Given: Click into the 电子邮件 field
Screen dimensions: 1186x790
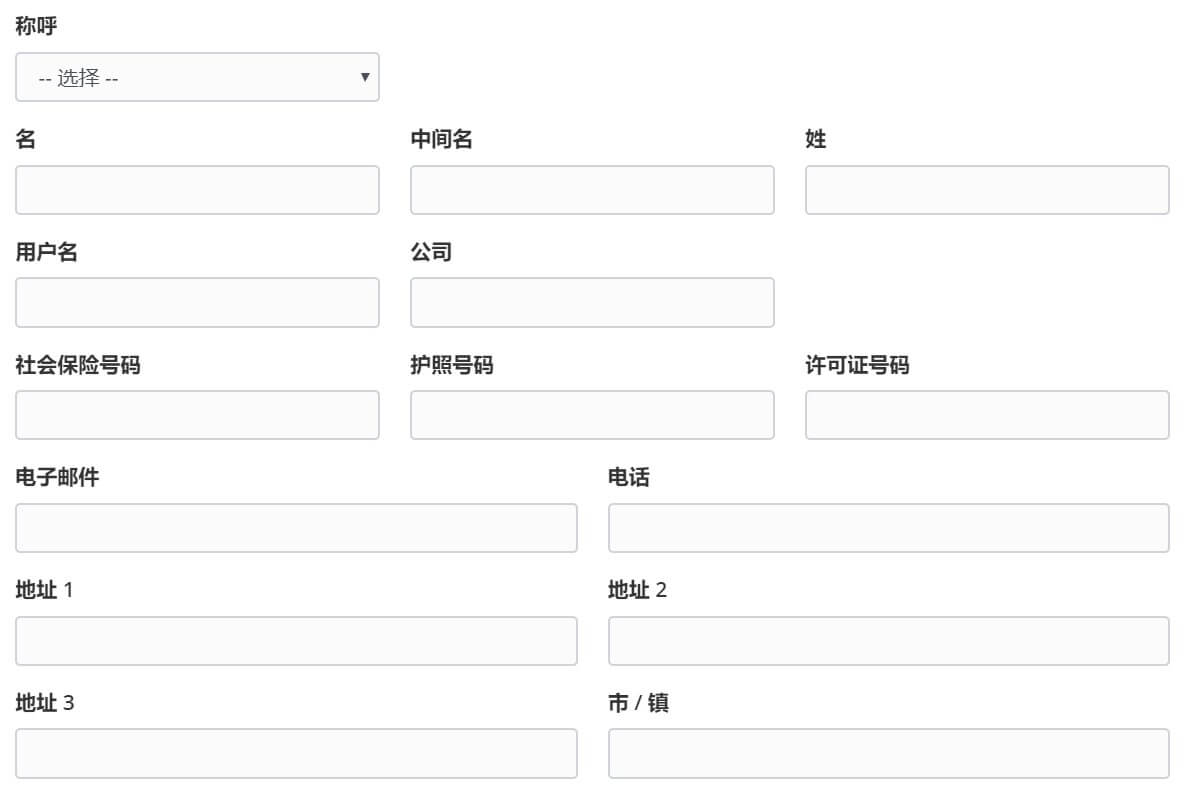Looking at the screenshot, I should coord(296,528).
